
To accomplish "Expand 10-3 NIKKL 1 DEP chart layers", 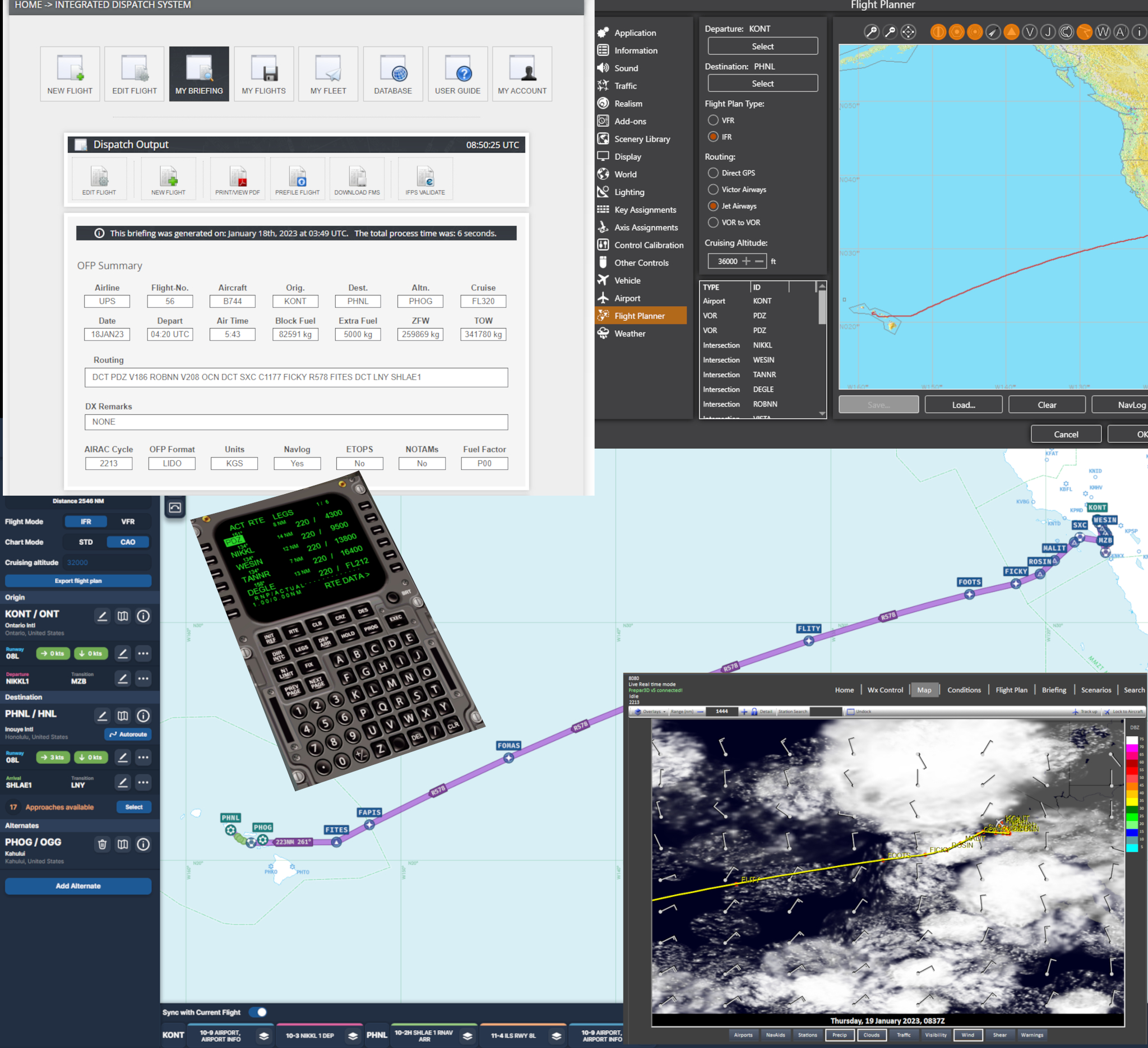I will point(353,1036).
